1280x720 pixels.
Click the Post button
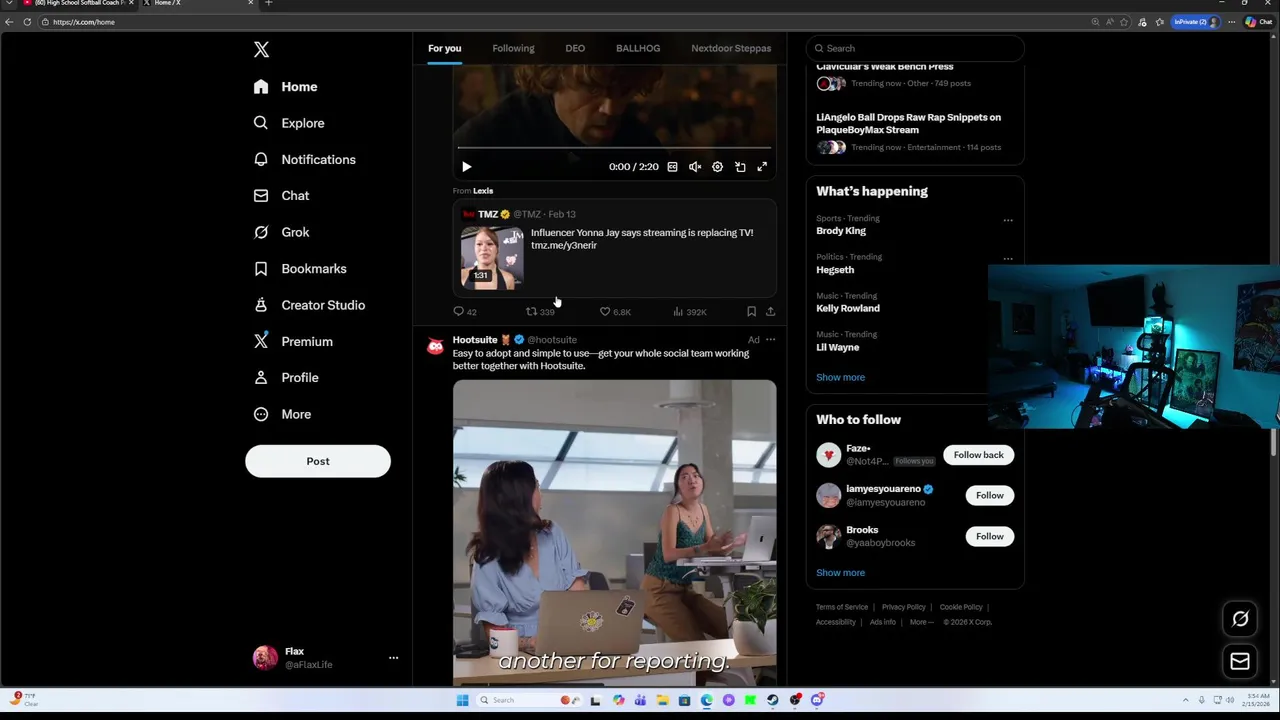[318, 461]
